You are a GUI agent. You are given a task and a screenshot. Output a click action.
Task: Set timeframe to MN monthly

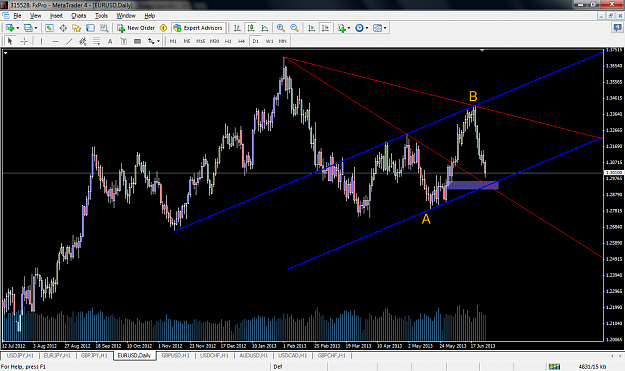282,41
